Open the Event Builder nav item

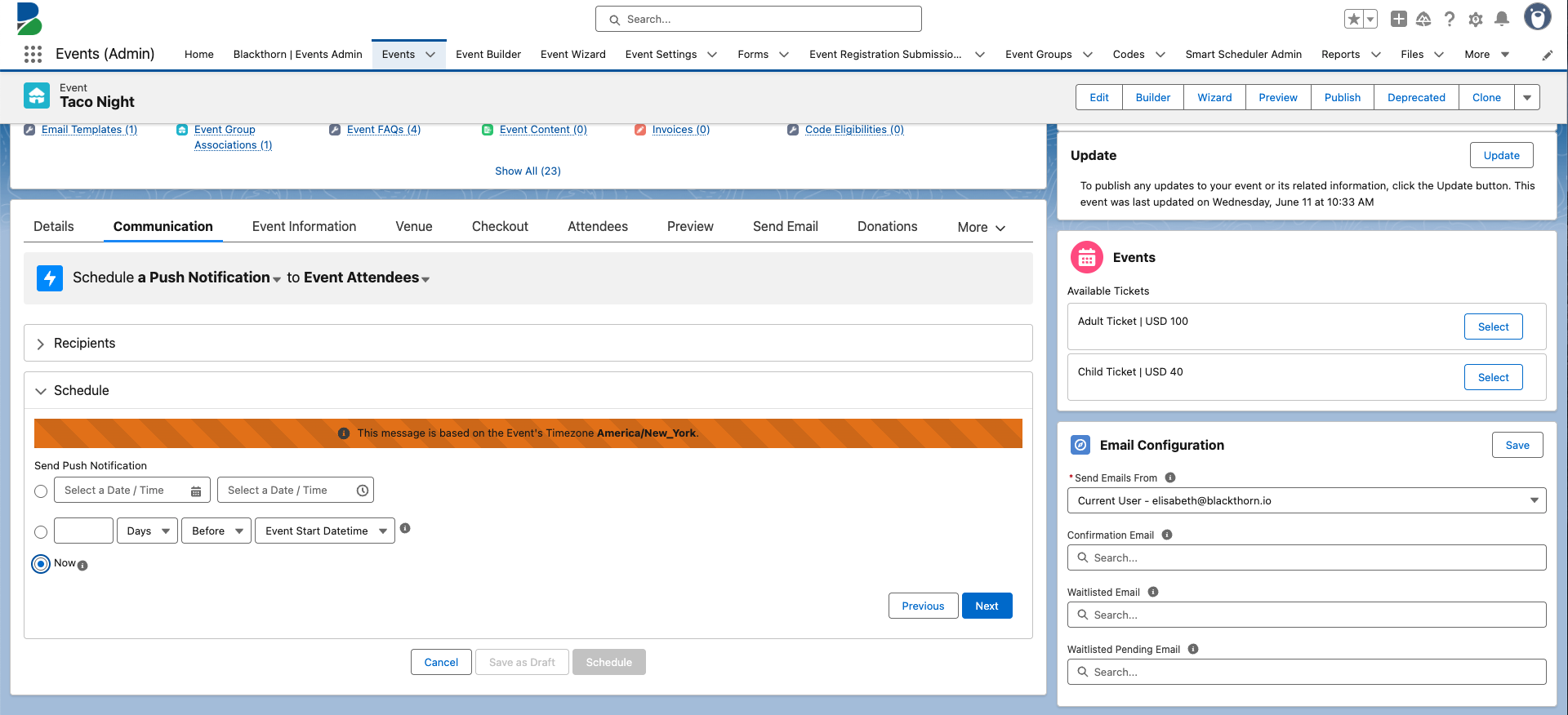click(488, 54)
